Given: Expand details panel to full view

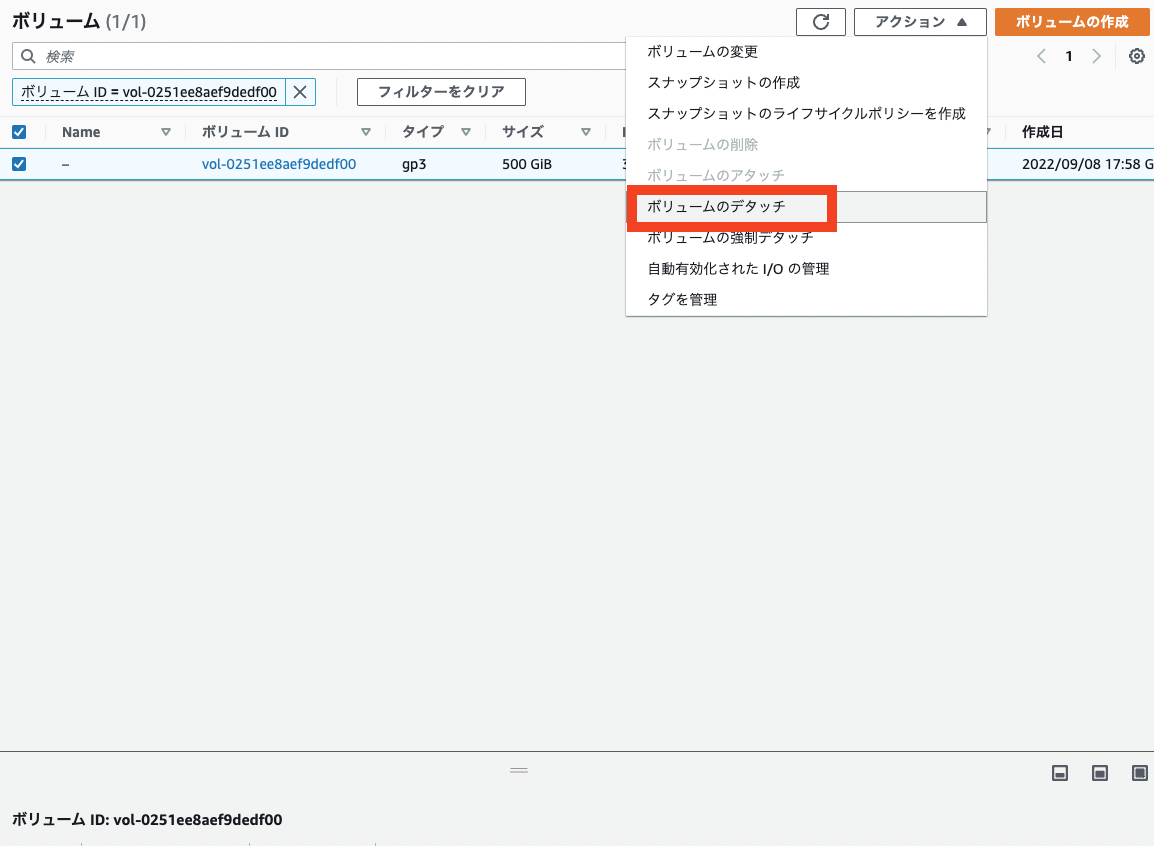Looking at the screenshot, I should 1139,772.
